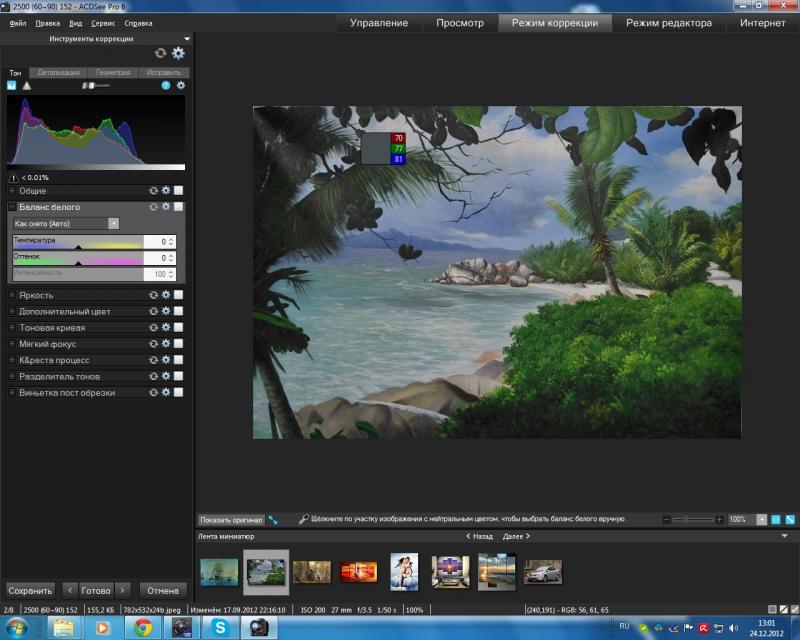800x640 pixels.
Task: Reset the Мягкий фокус group
Action: coord(153,344)
